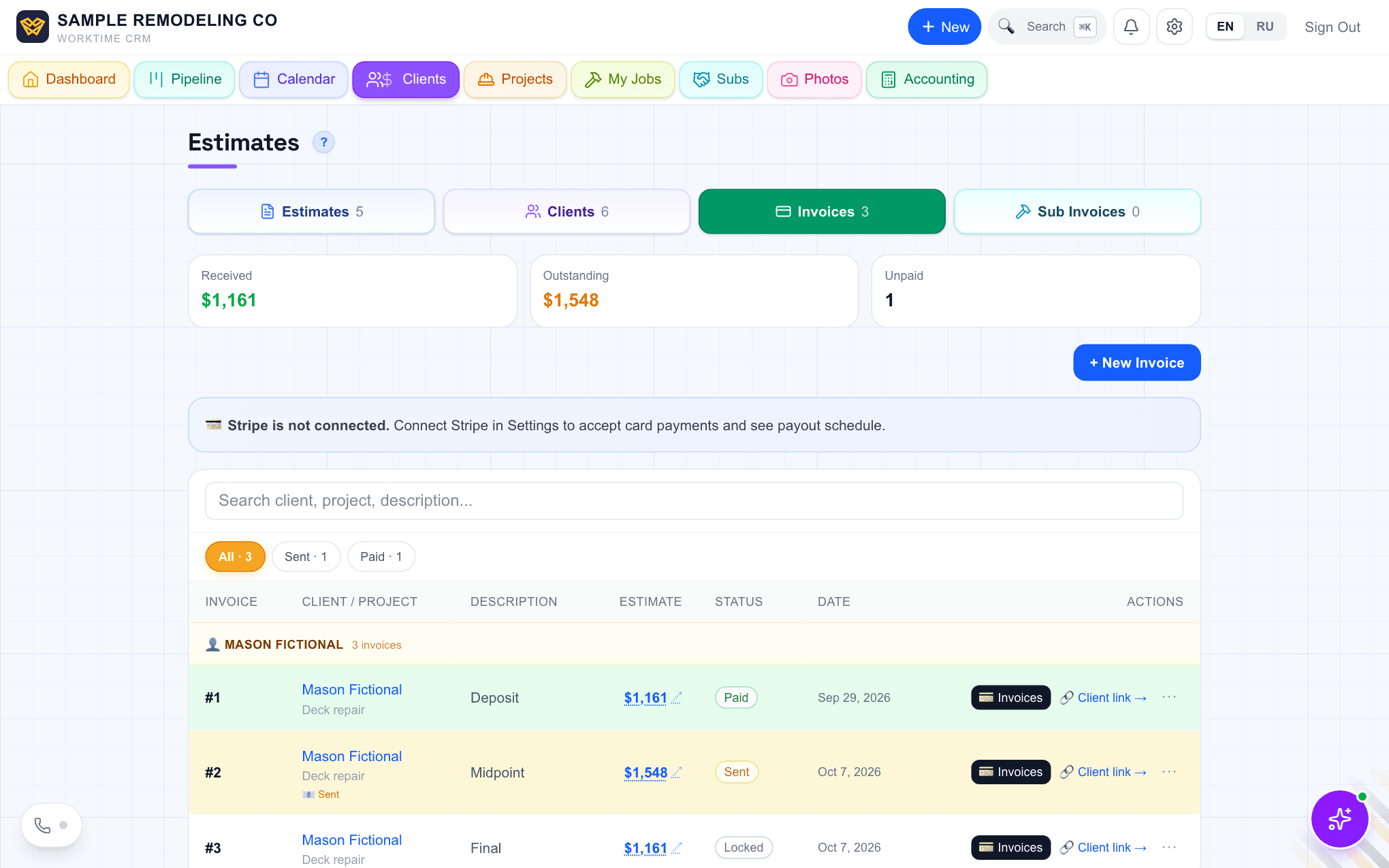This screenshot has height=868, width=1389.
Task: Click Invoices button on invoice #2 row
Action: (1011, 772)
